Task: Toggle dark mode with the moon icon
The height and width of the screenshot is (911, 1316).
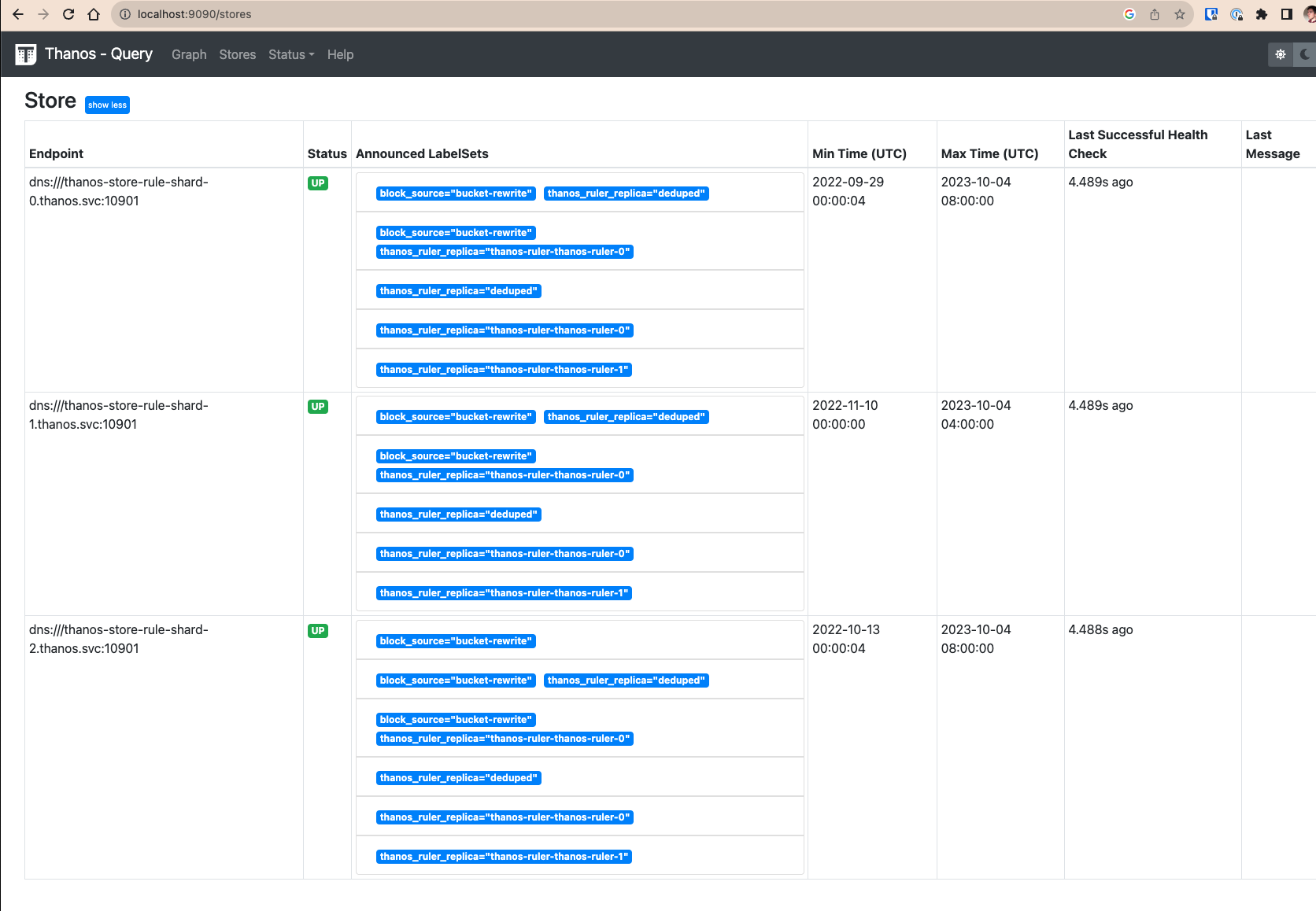Action: pyautogui.click(x=1305, y=54)
